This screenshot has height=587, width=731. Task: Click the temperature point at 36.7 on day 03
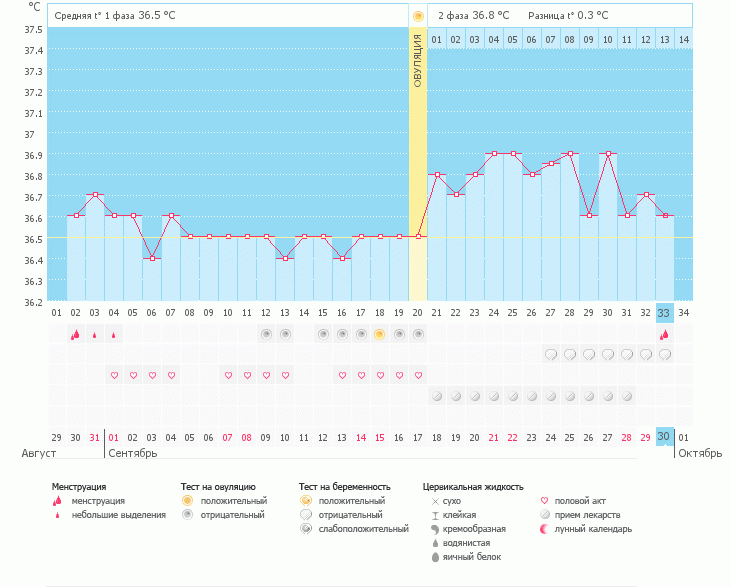click(x=95, y=194)
